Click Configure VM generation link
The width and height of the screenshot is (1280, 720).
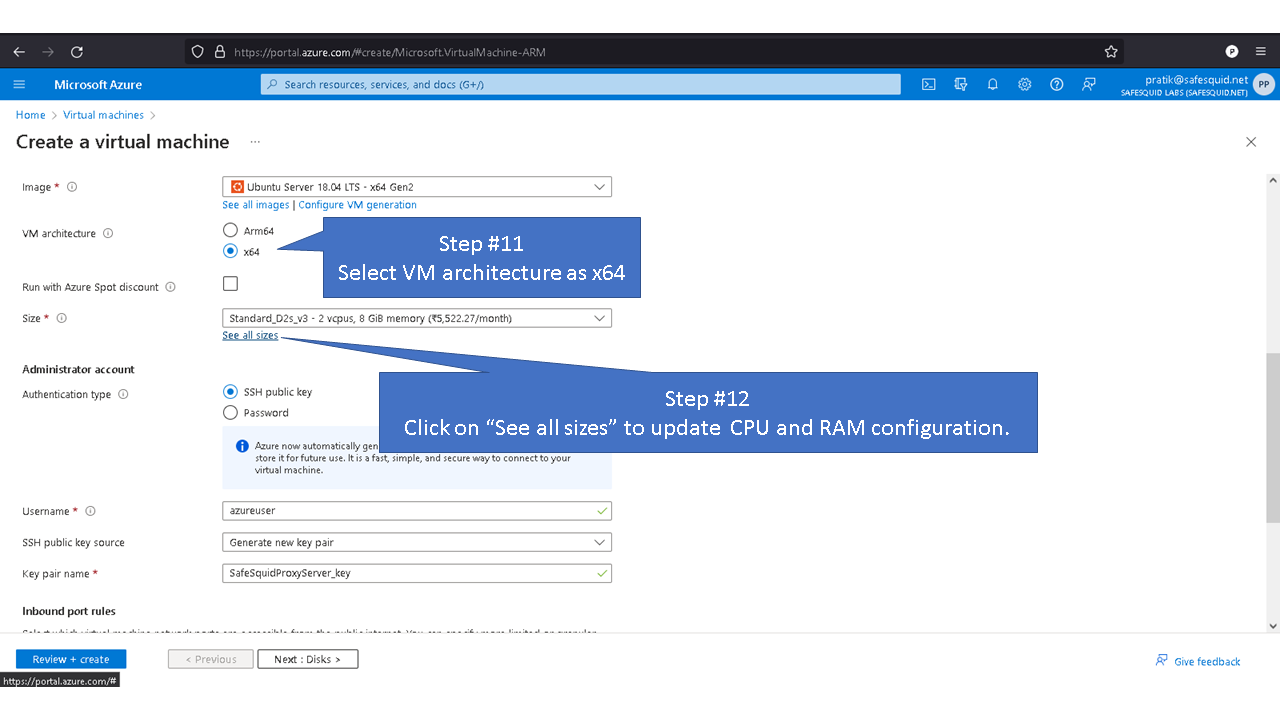(x=357, y=205)
